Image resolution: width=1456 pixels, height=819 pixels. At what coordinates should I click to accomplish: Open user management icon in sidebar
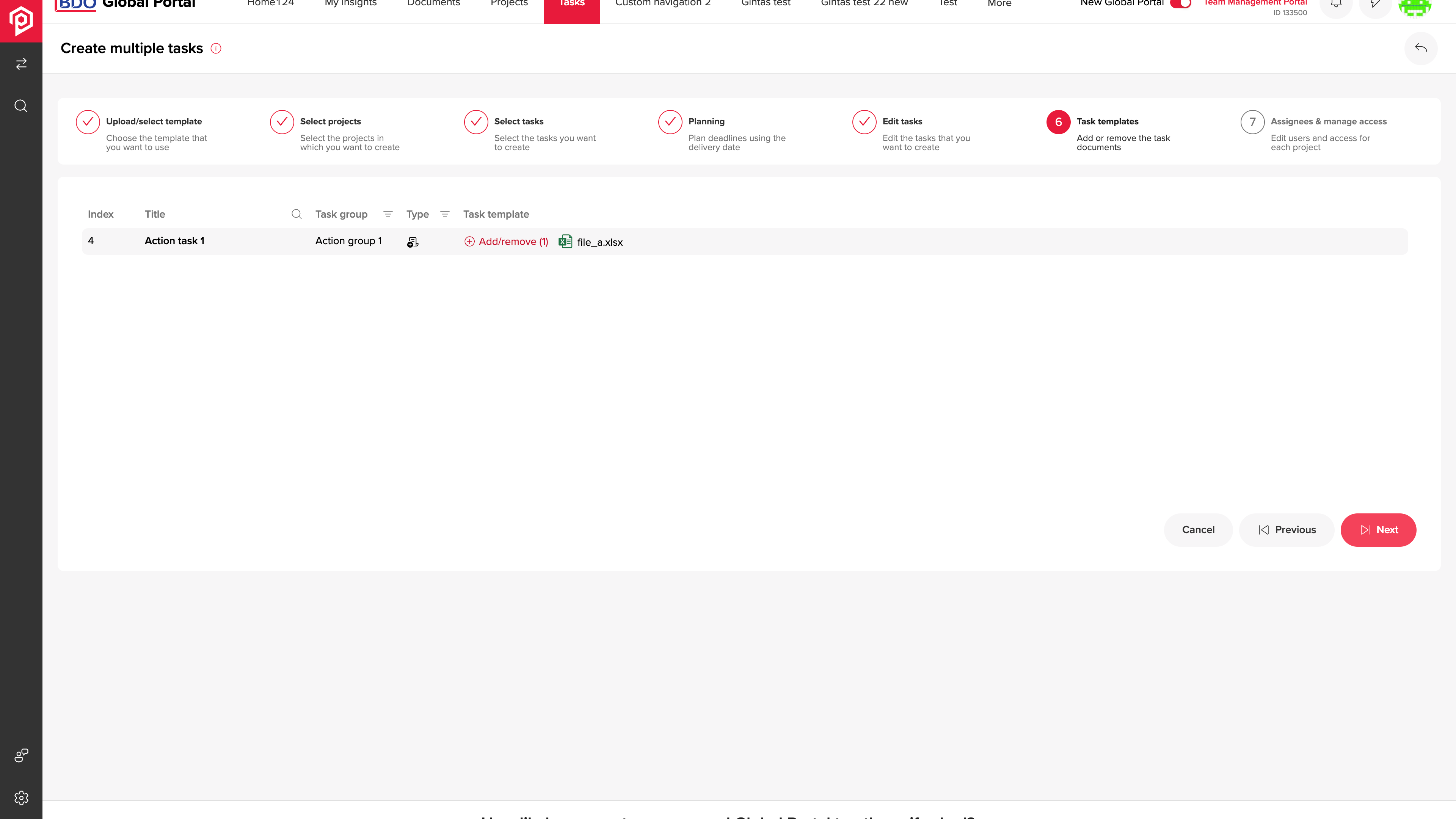pyautogui.click(x=21, y=756)
